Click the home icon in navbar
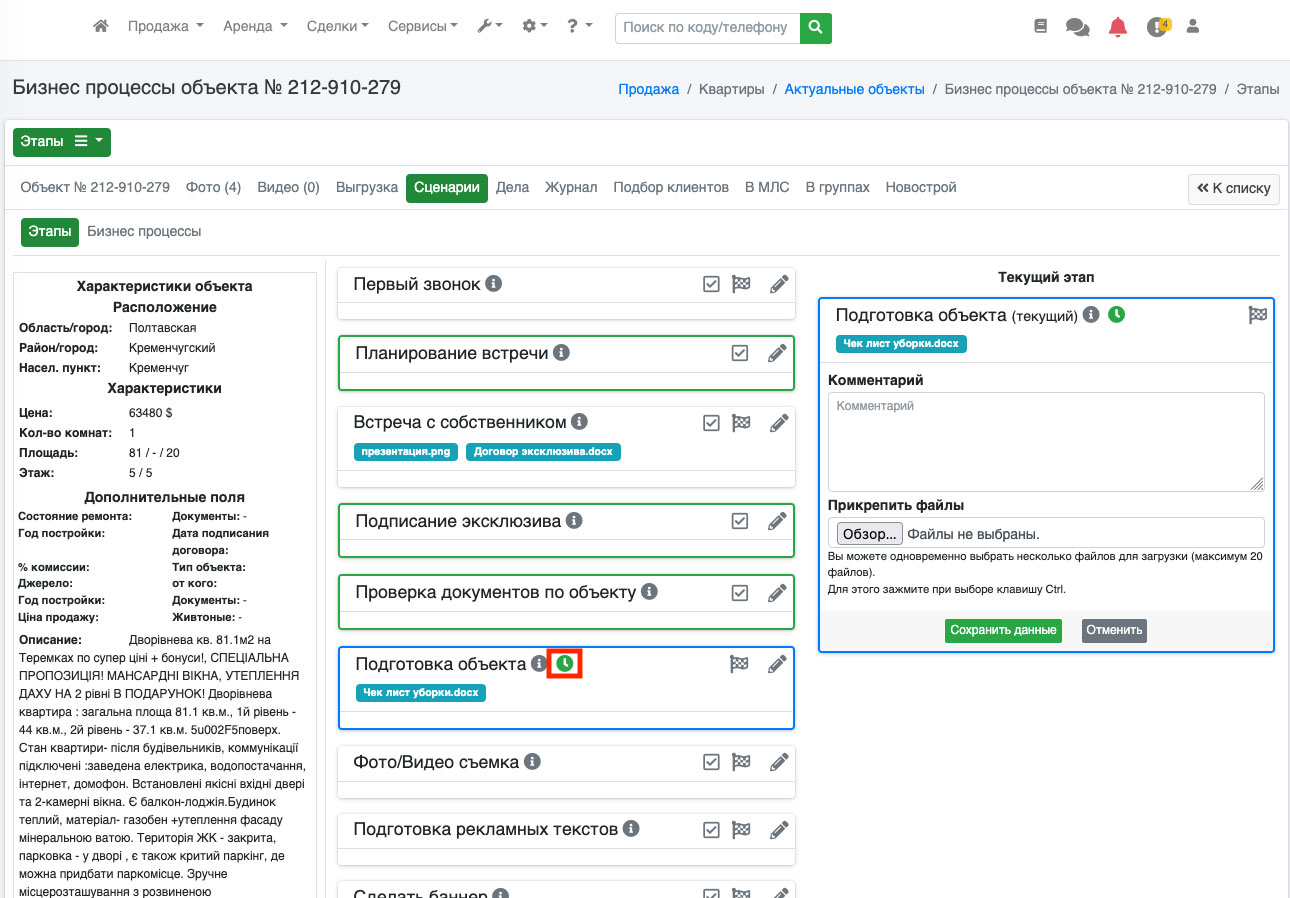Image resolution: width=1290 pixels, height=898 pixels. (x=100, y=27)
